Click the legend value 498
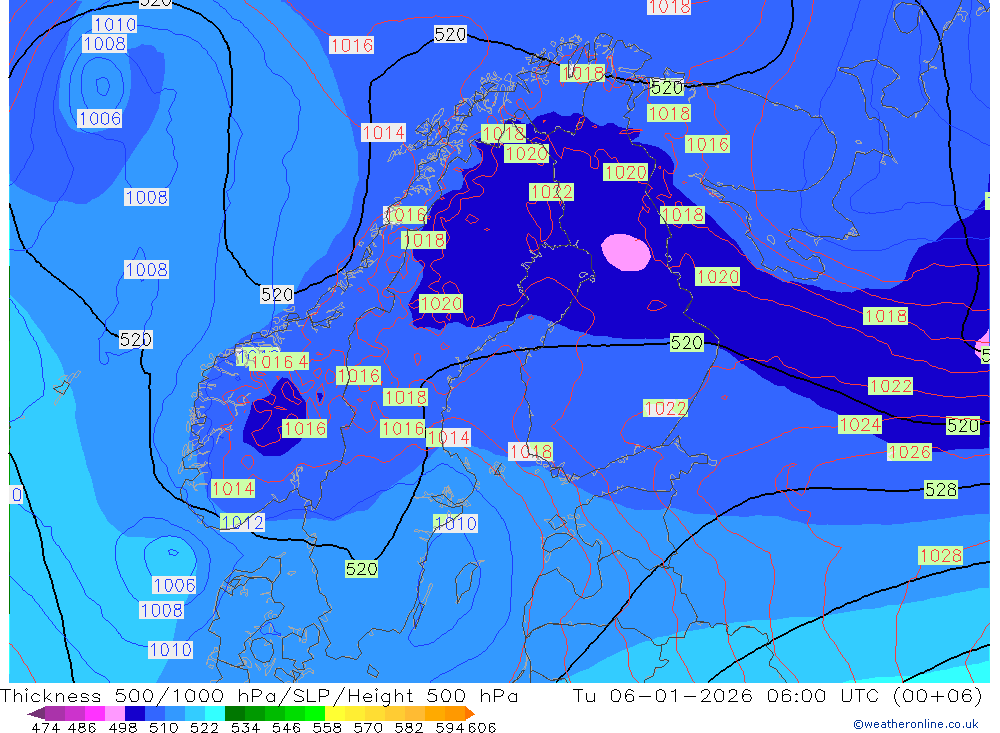 pos(123,727)
